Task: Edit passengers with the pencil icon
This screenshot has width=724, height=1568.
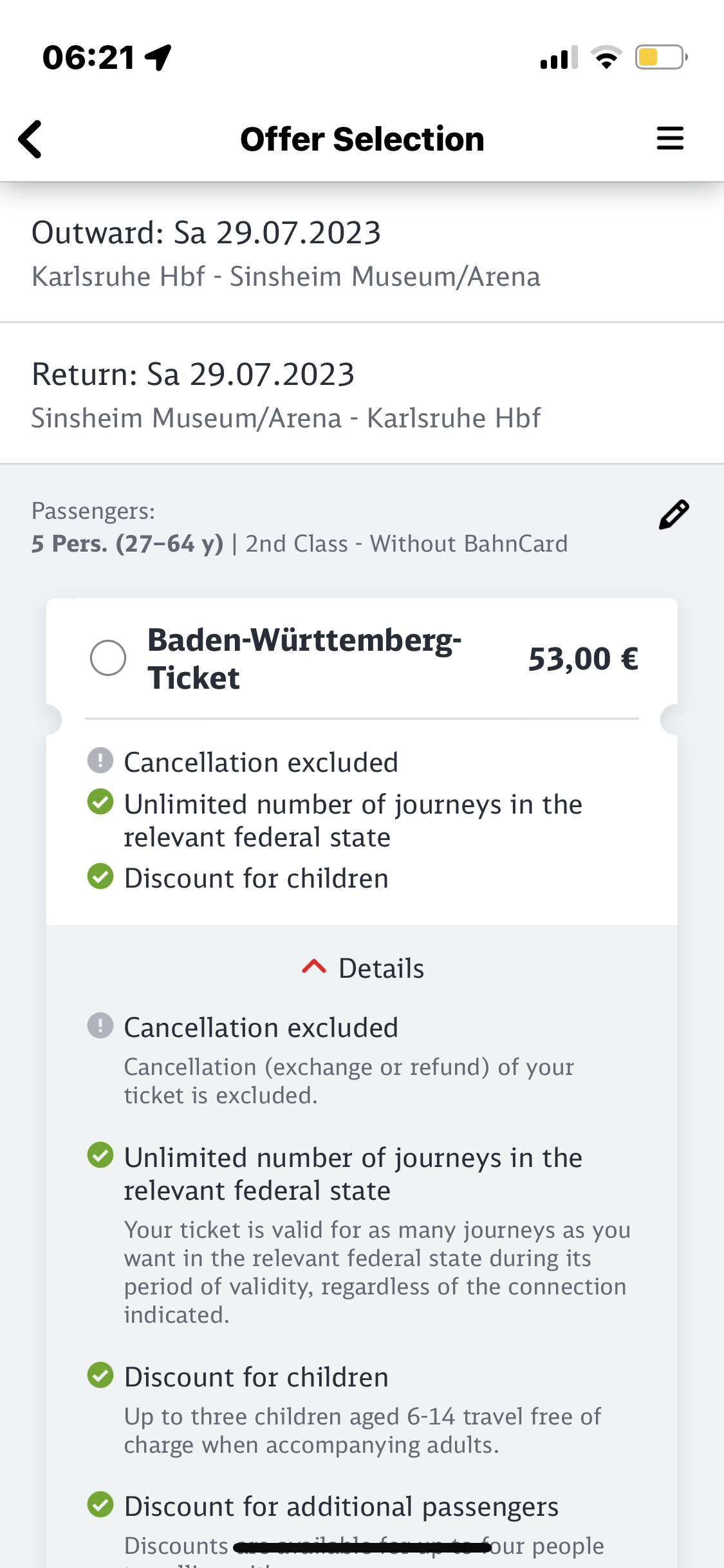Action: pyautogui.click(x=673, y=515)
